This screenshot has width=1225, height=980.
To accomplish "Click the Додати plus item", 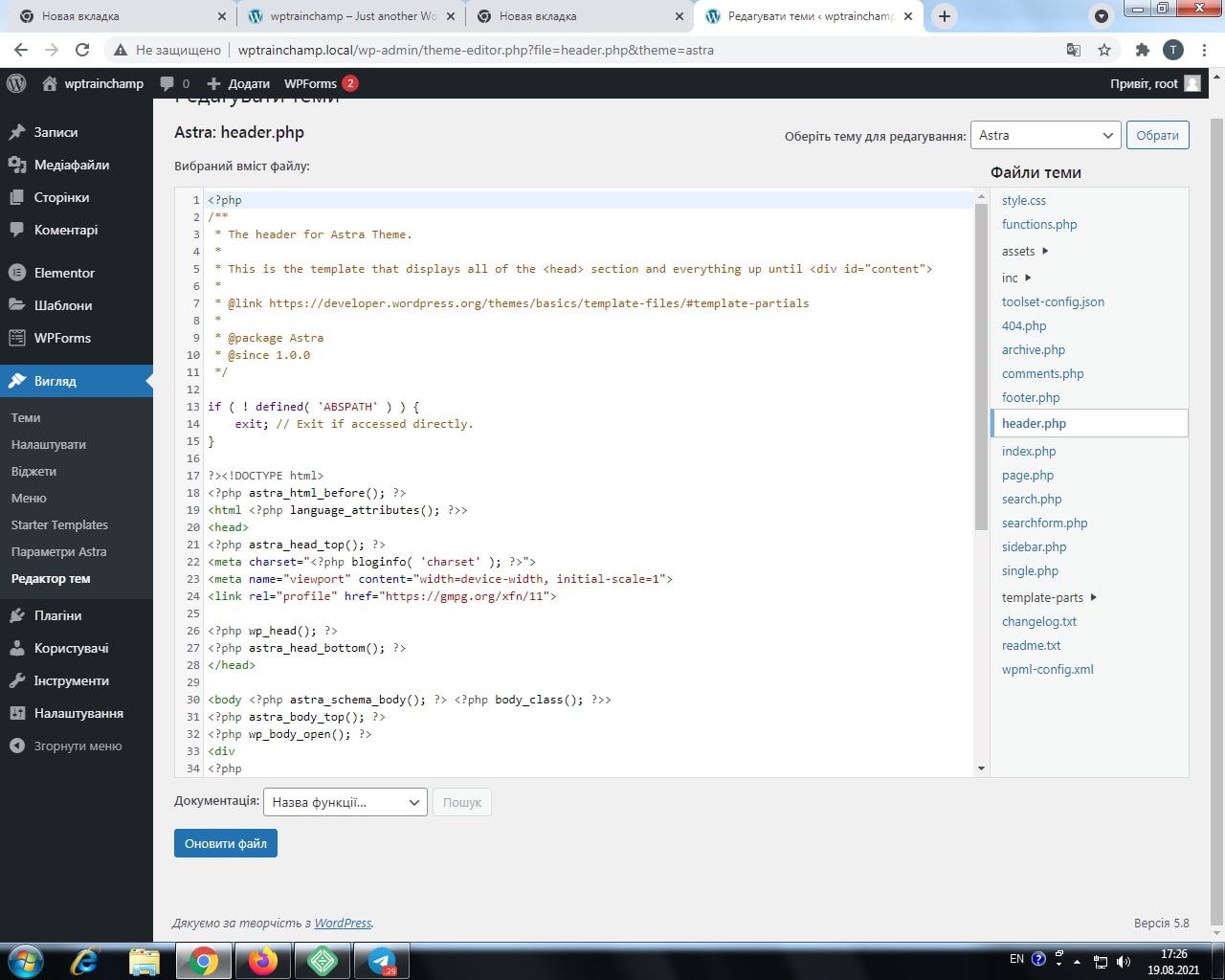I will 238,83.
